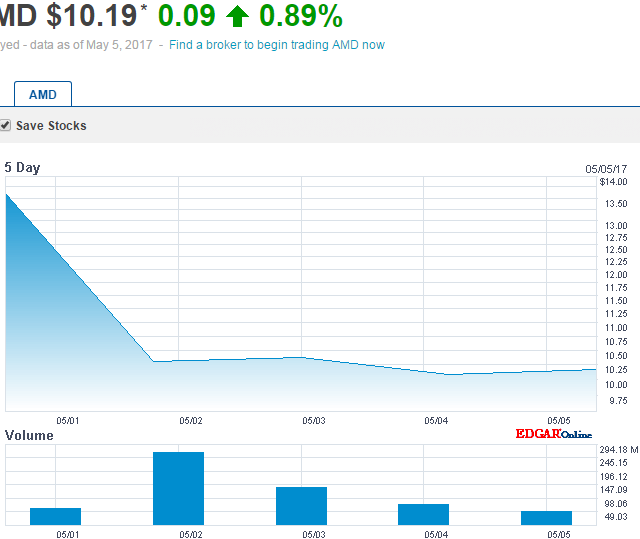The image size is (640, 539).
Task: Click the 0.09 price change value
Action: [187, 16]
